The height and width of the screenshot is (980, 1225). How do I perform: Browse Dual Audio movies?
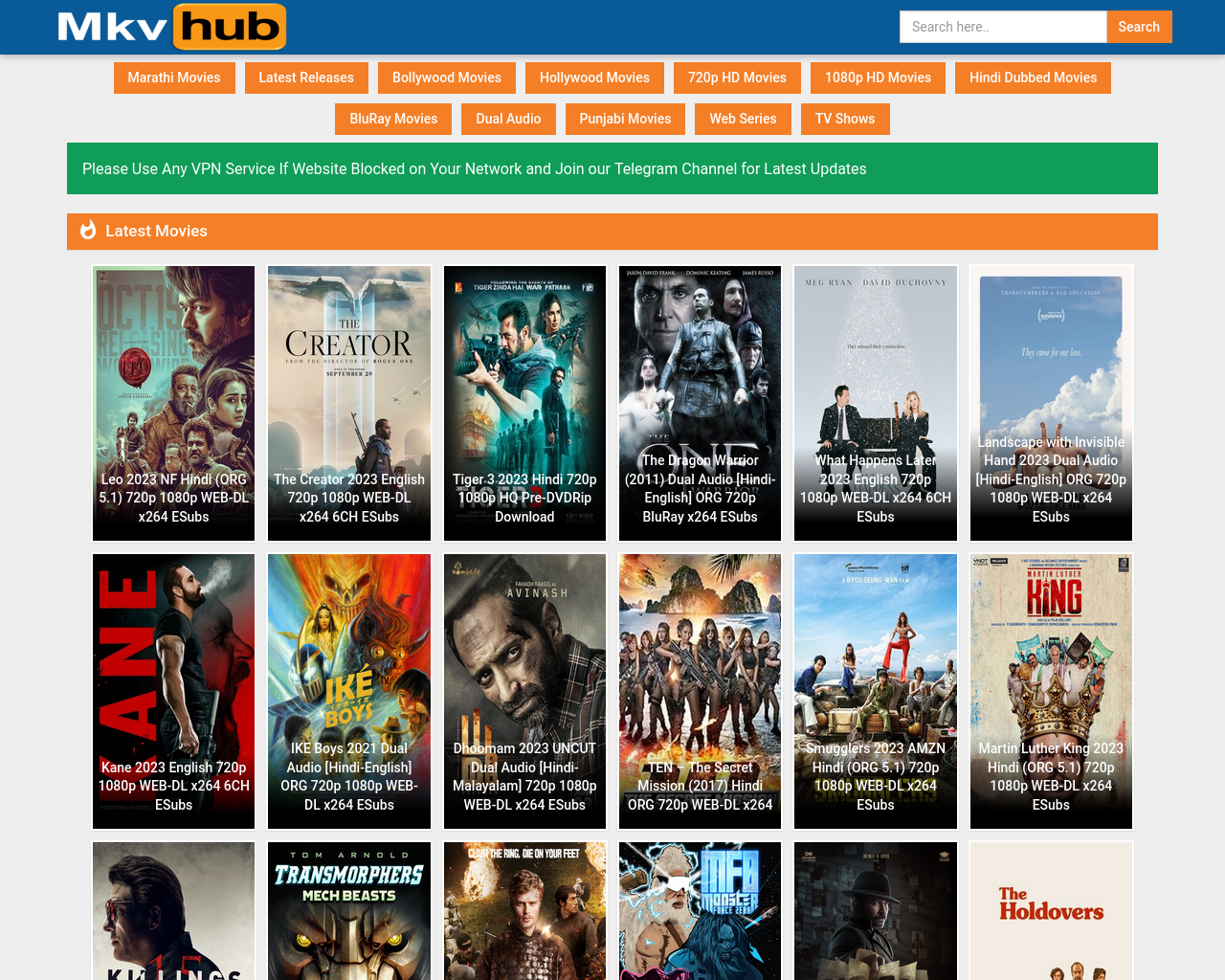[x=508, y=119]
